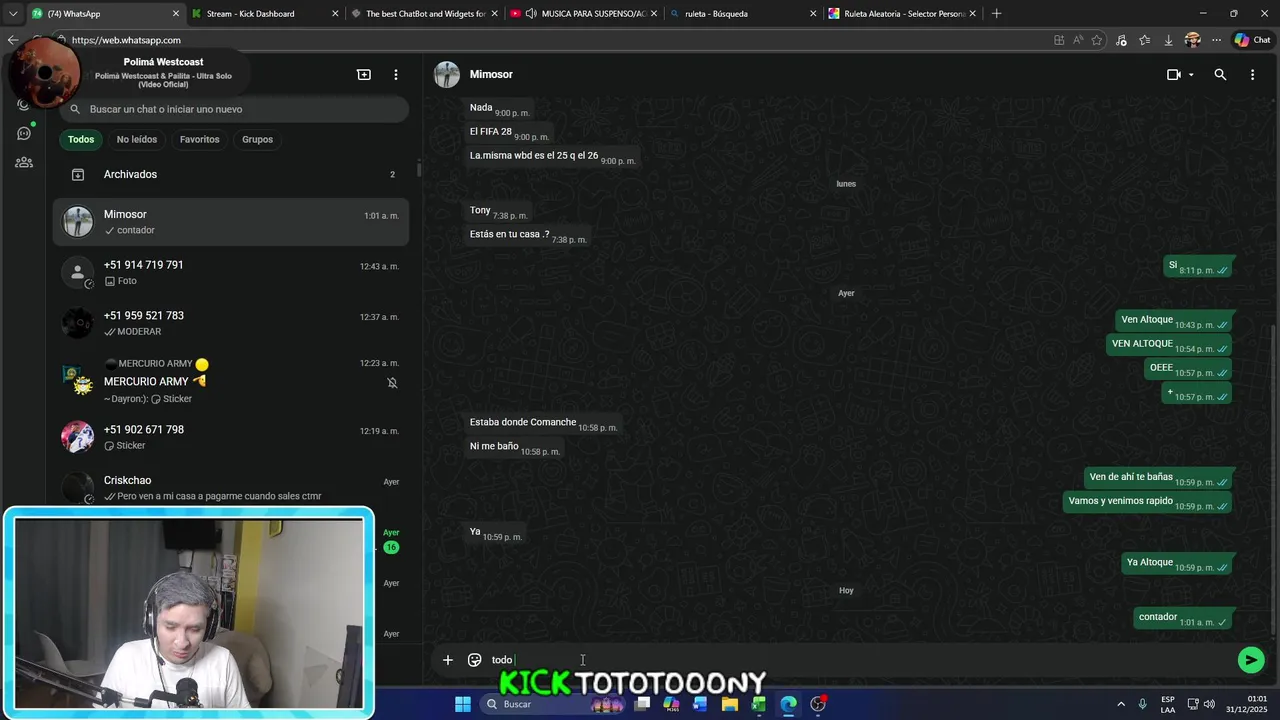Open the Windows Start menu
1280x720 pixels.
click(x=463, y=704)
